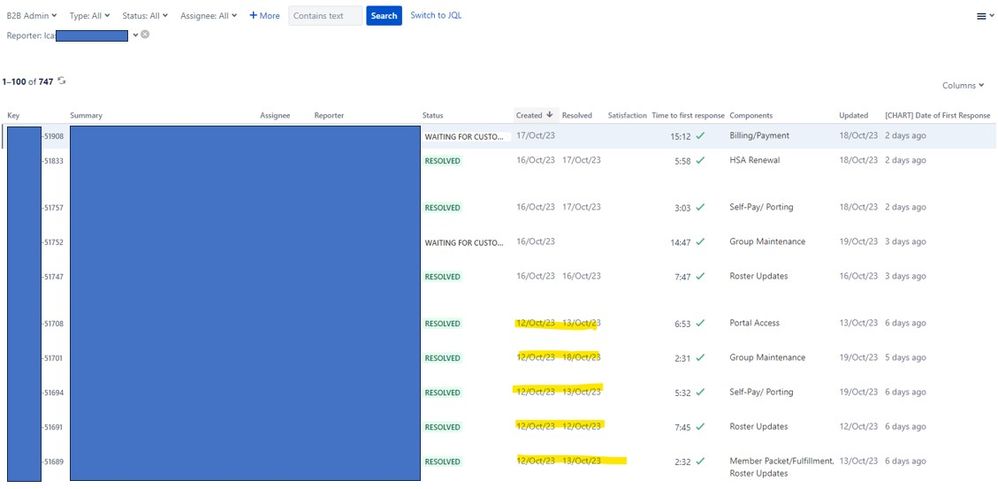Sort by Time to first response header
The image size is (998, 489).
point(688,115)
